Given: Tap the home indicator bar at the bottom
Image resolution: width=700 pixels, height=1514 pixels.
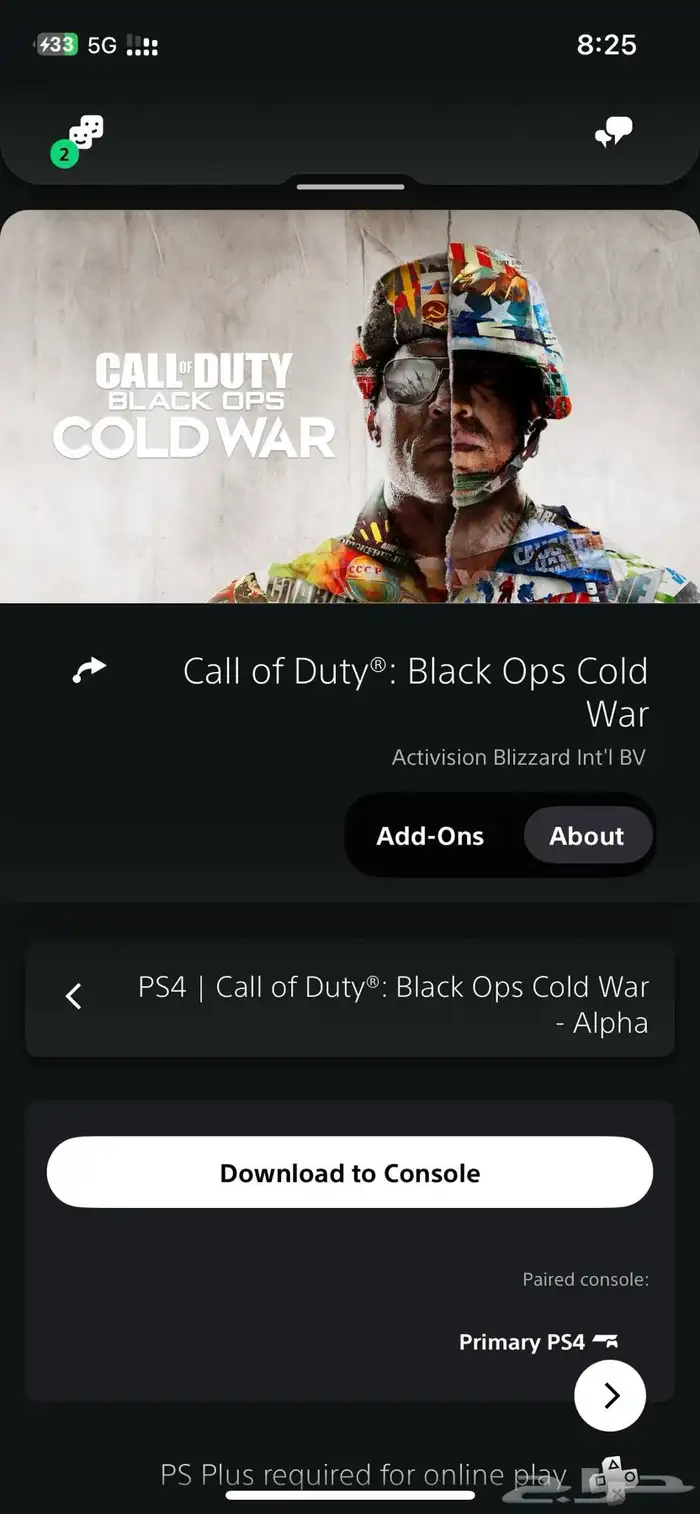Looking at the screenshot, I should (x=350, y=1495).
